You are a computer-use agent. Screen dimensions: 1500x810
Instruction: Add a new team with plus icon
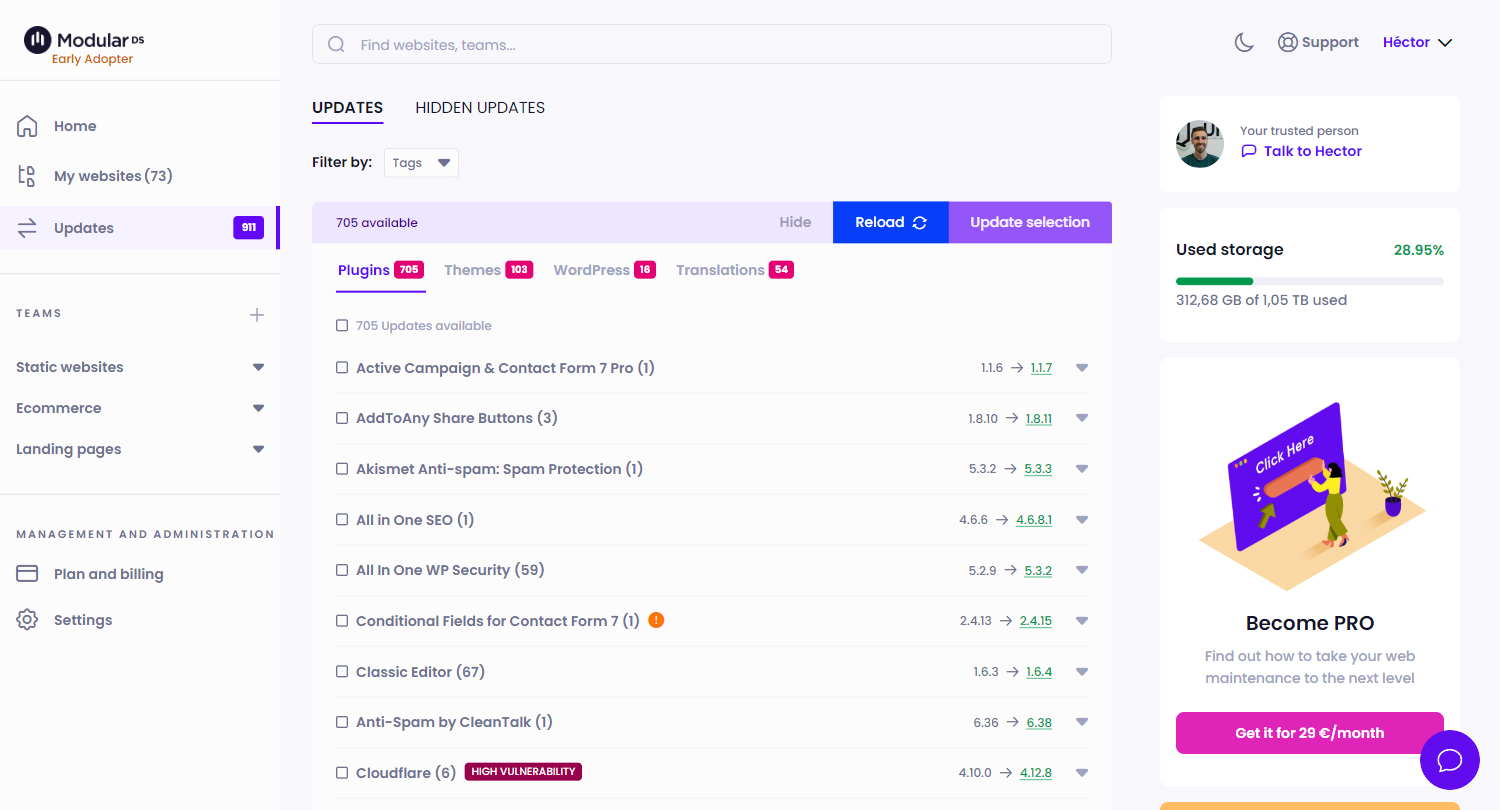[257, 315]
